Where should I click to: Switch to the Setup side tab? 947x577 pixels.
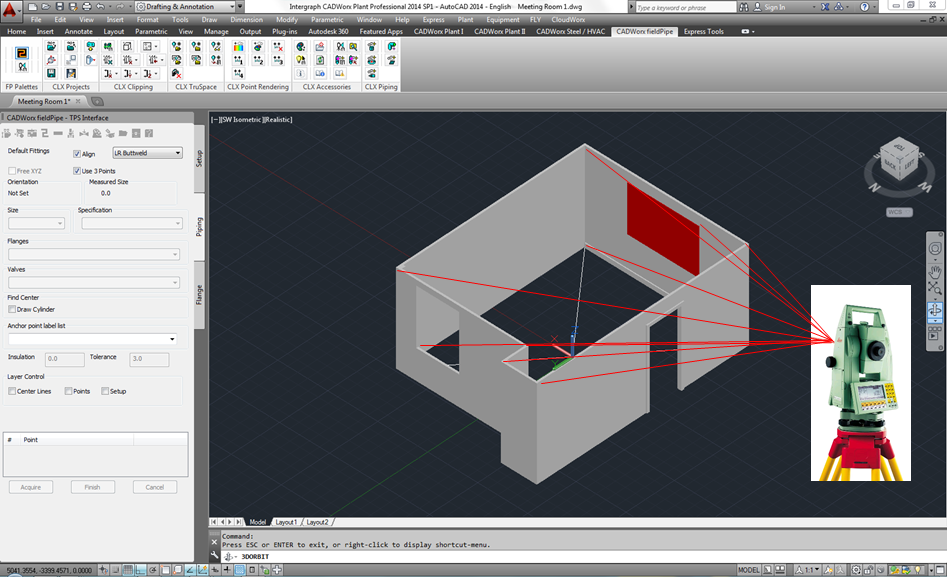[x=199, y=158]
